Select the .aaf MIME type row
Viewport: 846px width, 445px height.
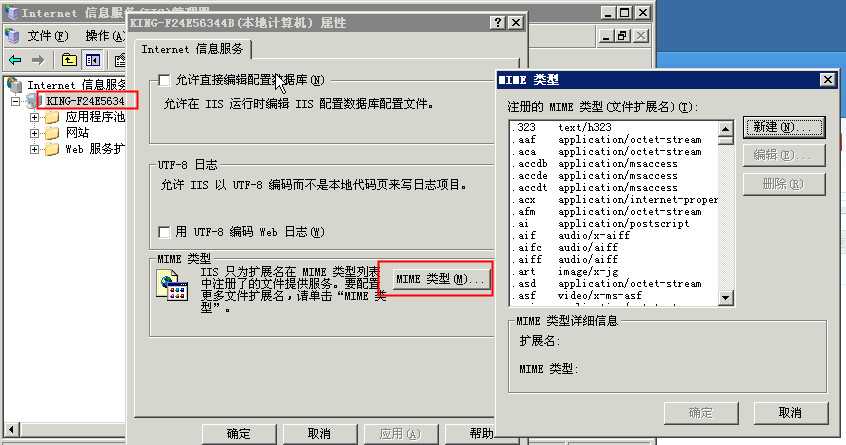[614, 140]
